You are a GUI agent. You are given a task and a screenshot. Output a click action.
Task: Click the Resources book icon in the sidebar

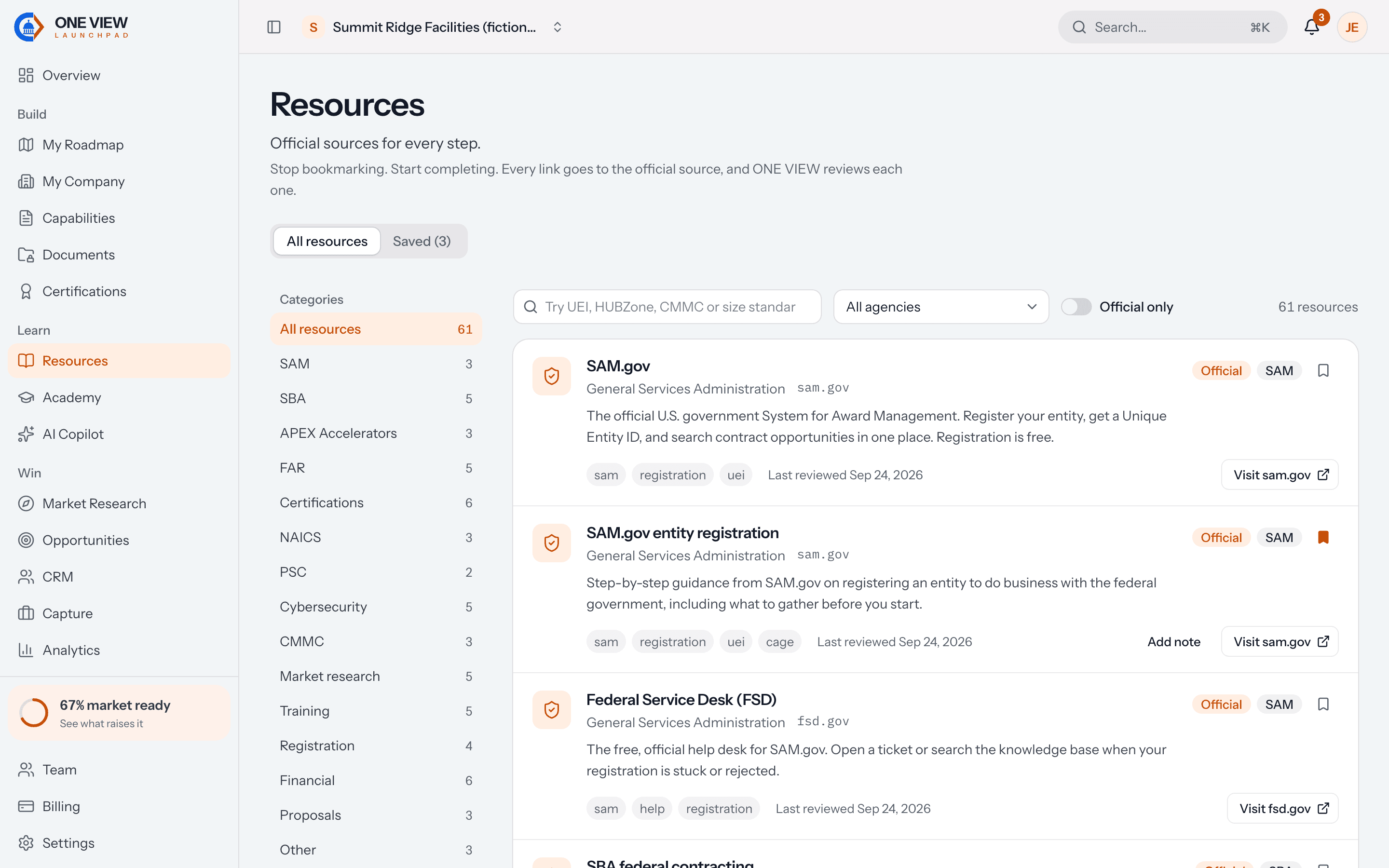26,361
